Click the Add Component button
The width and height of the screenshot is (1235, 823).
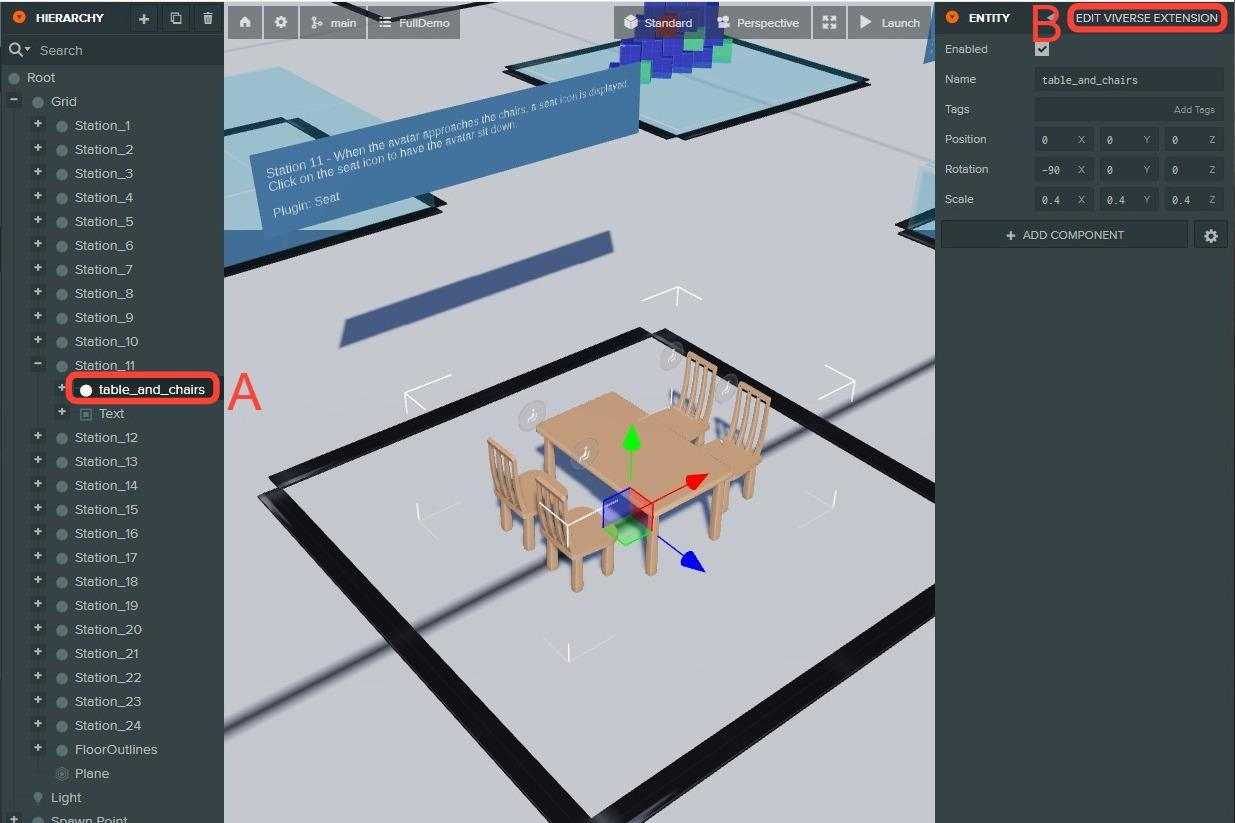pyautogui.click(x=1064, y=235)
